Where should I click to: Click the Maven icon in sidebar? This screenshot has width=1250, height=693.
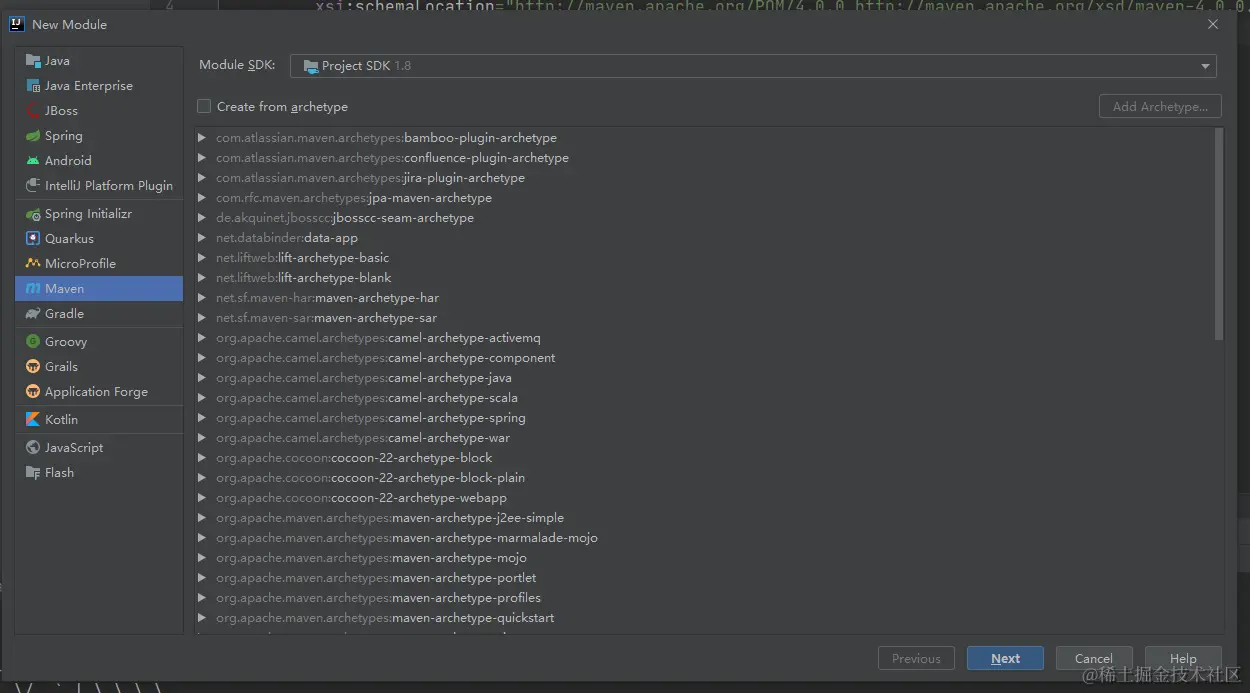[x=33, y=289]
